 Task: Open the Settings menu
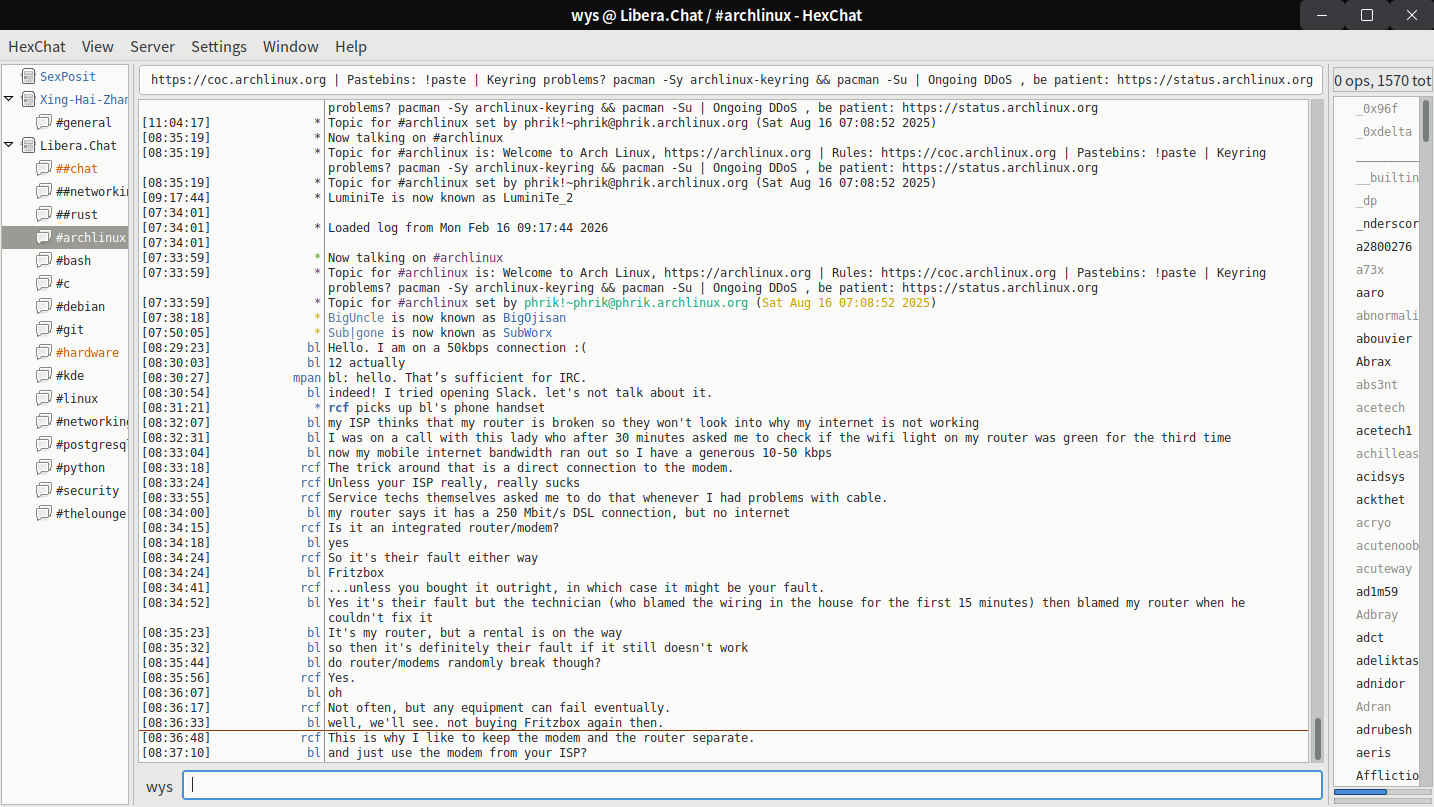(218, 46)
